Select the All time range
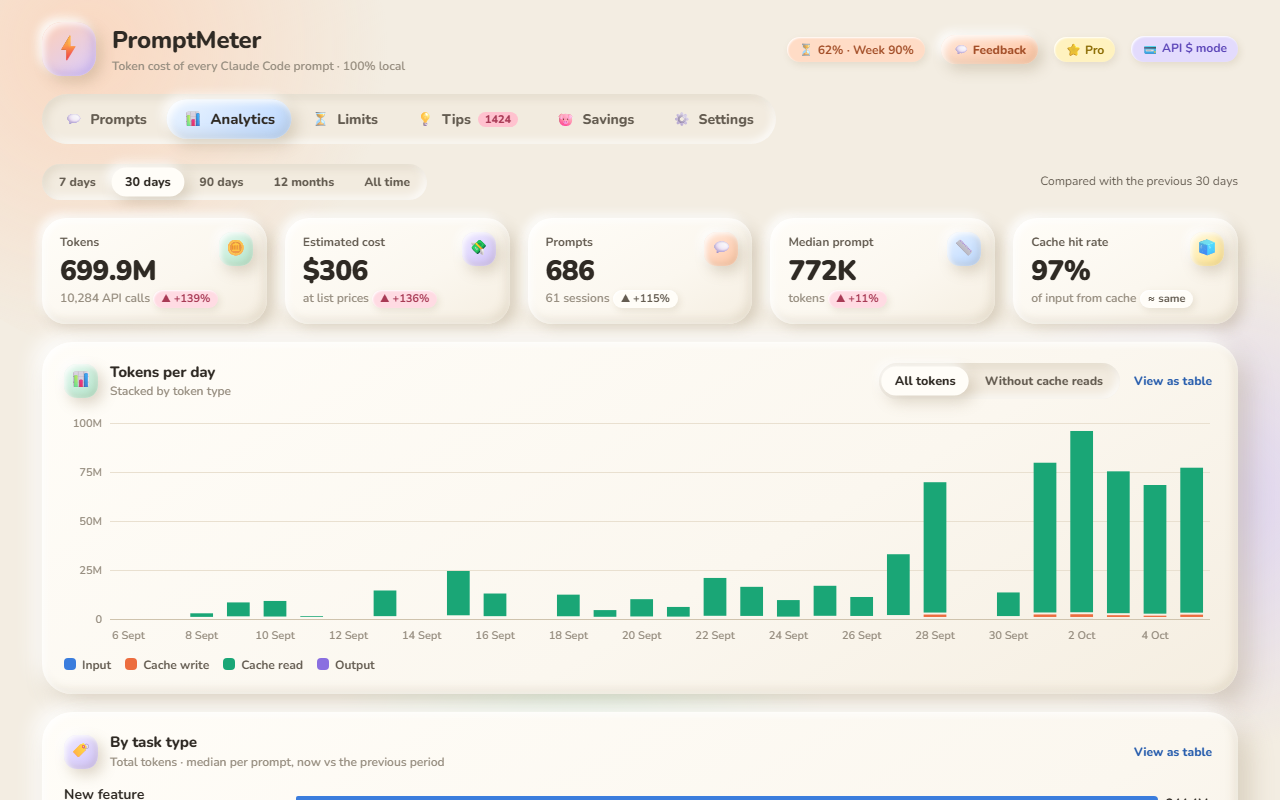 [387, 182]
